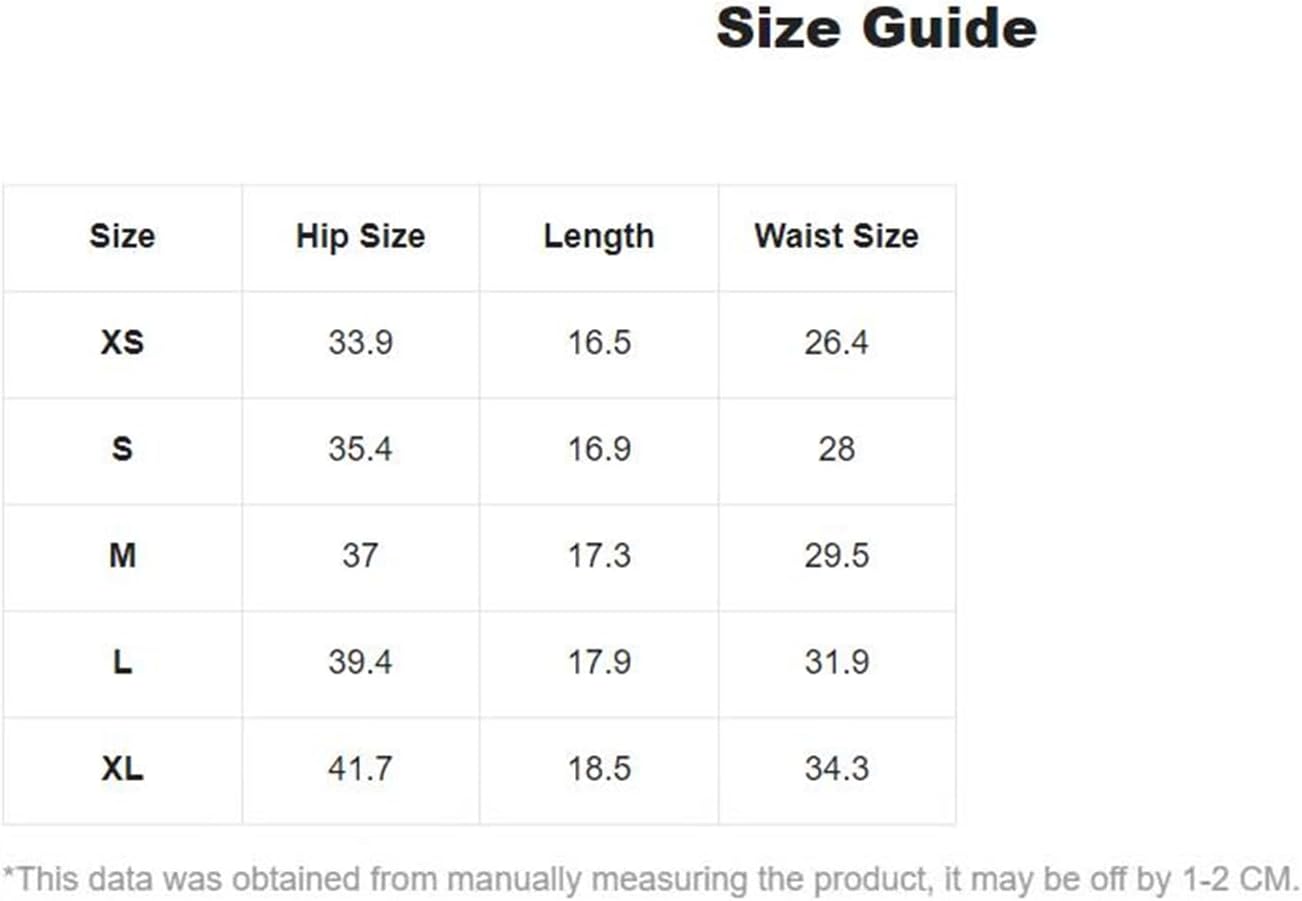Select the XL size row label
Image resolution: width=1302 pixels, height=901 pixels.
pos(122,769)
